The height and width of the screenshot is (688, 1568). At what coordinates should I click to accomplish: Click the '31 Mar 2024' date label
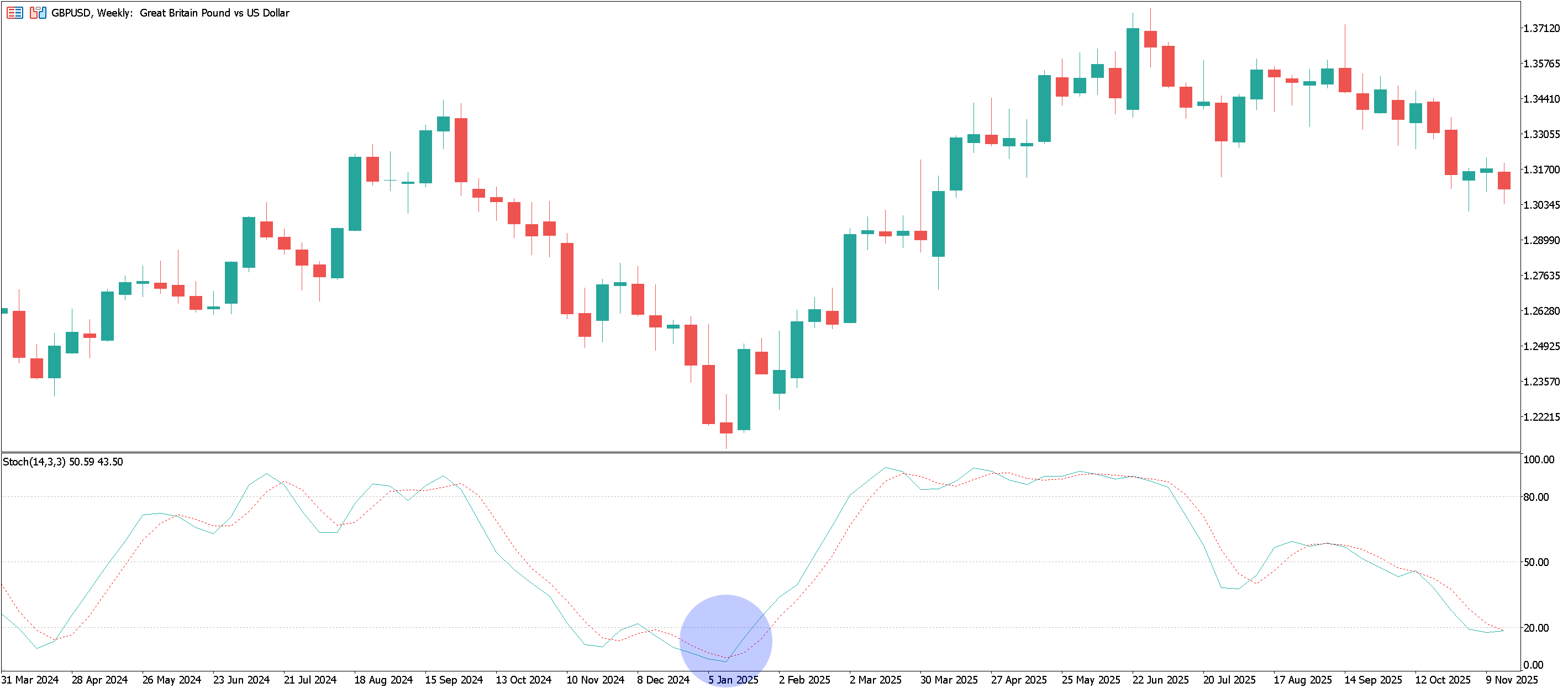(x=30, y=680)
